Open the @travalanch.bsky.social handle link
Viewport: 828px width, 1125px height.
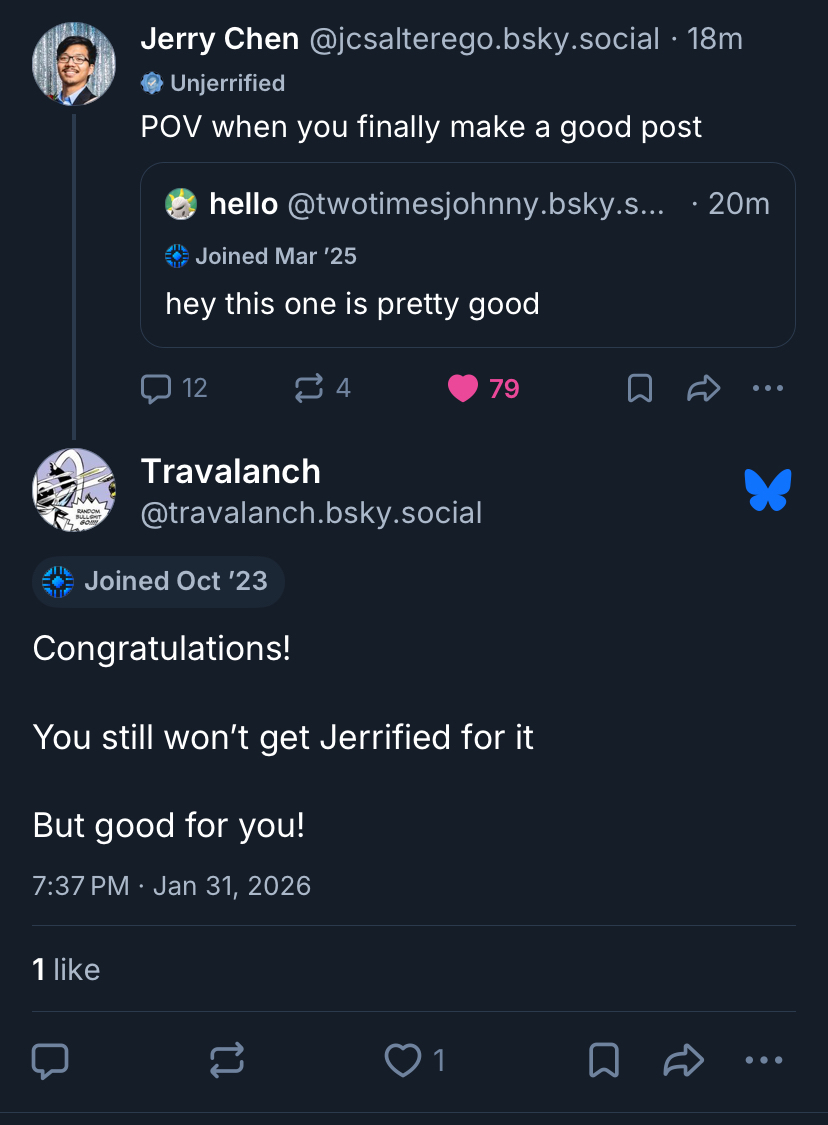tap(311, 513)
